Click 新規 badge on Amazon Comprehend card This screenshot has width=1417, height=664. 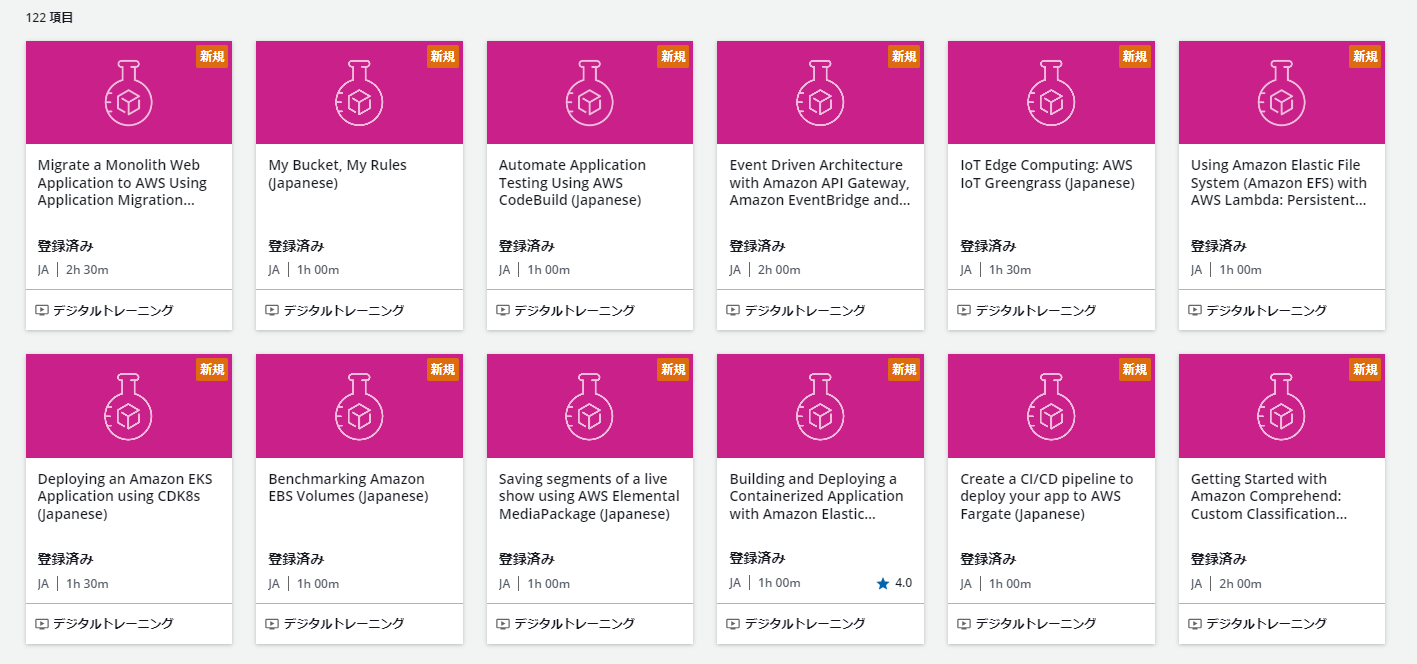1365,370
